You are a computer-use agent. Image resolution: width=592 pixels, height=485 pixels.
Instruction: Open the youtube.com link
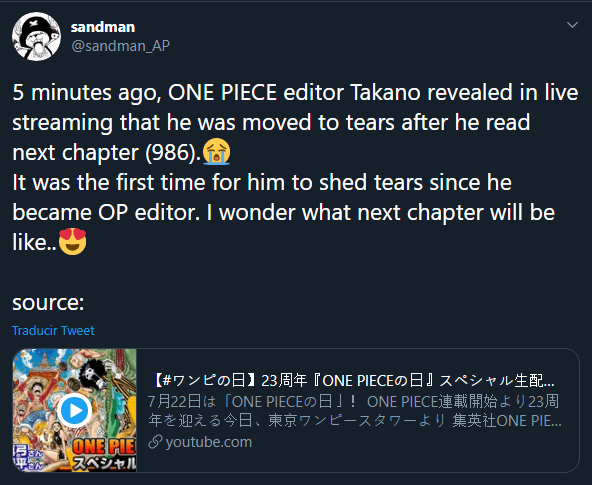tap(208, 442)
